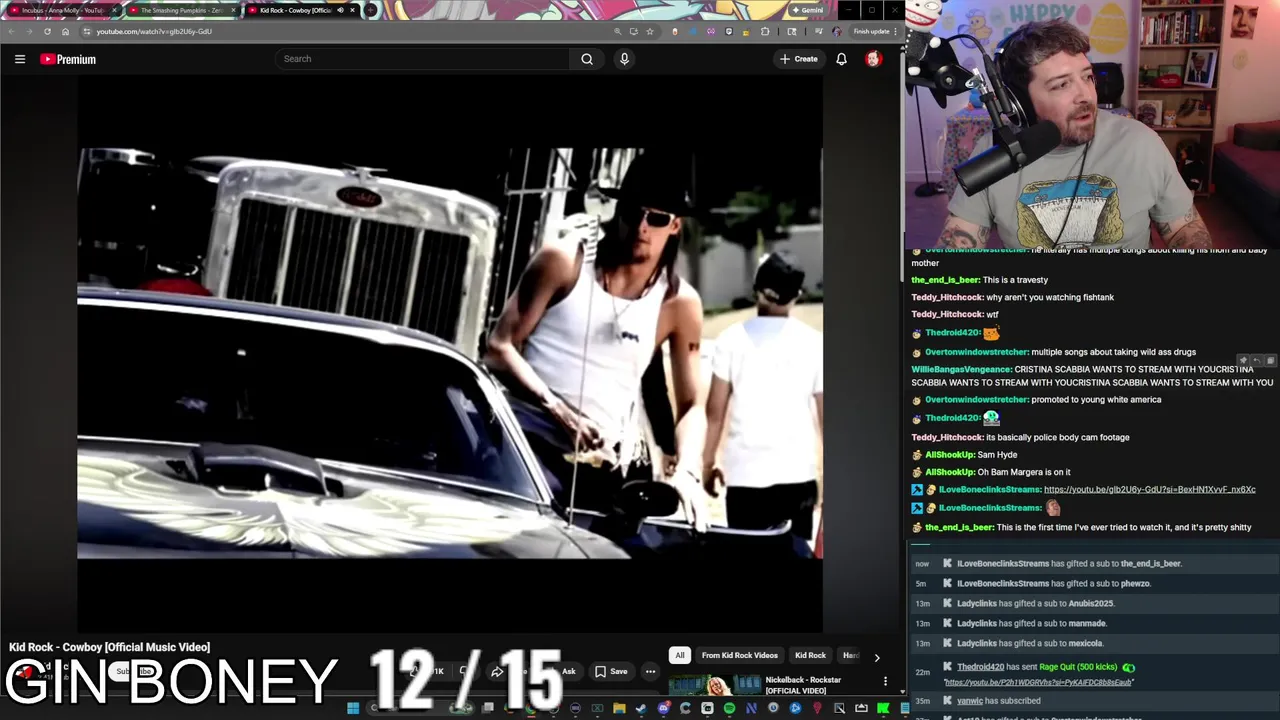Open the YouTube hamburger guide menu
The image size is (1280, 720).
click(19, 59)
